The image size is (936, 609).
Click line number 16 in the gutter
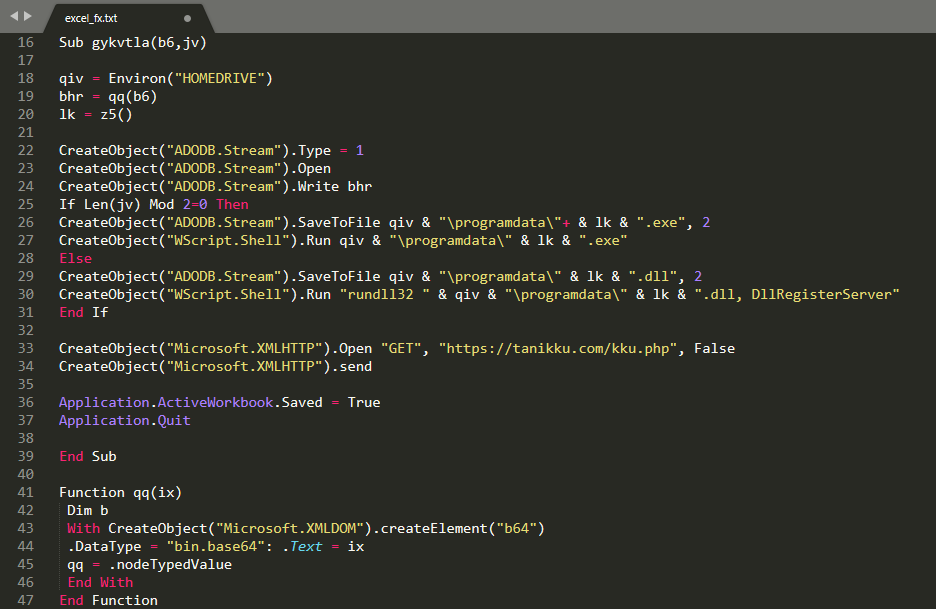coord(26,42)
